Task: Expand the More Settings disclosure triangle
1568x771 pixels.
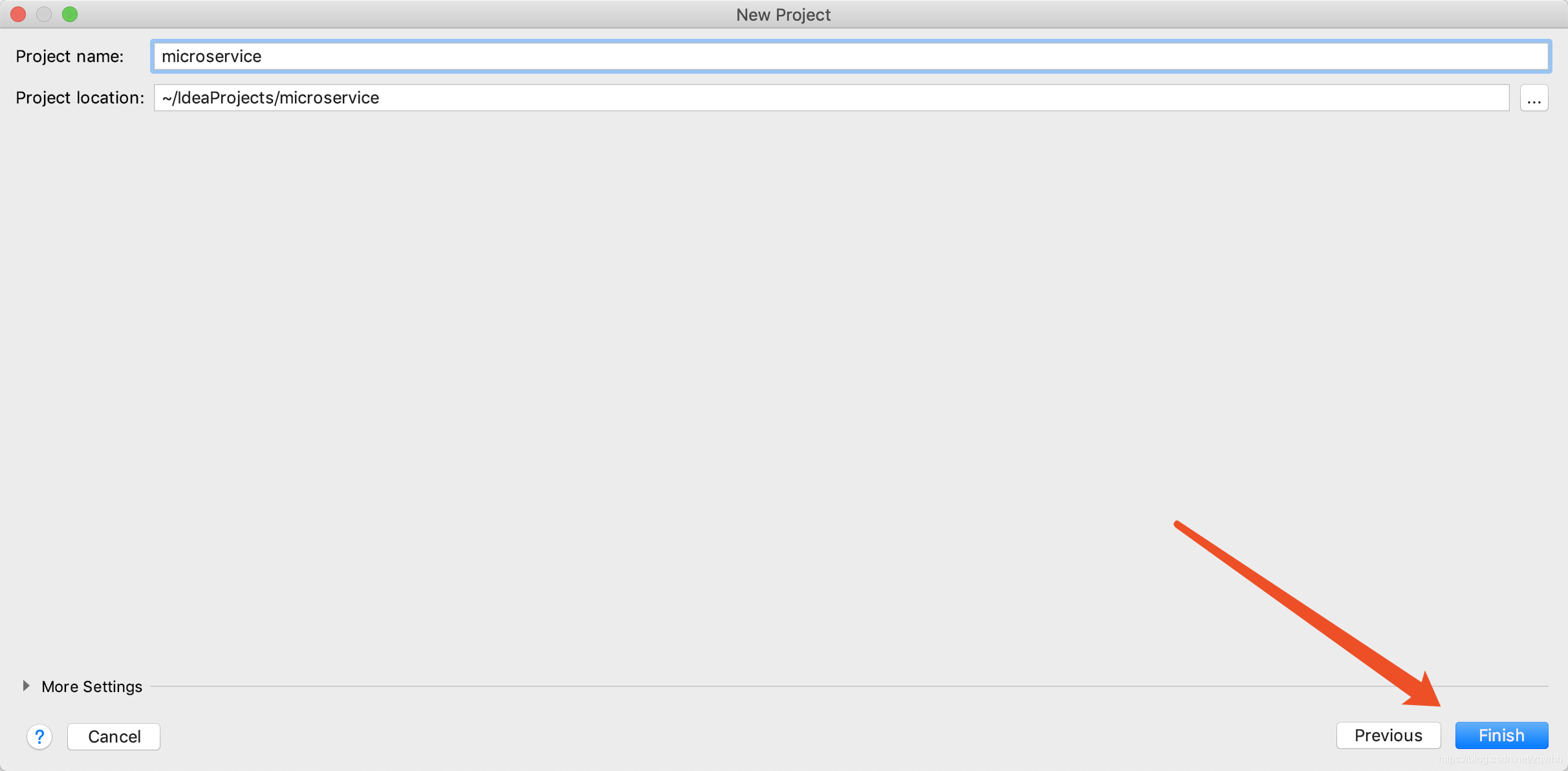Action: click(26, 686)
